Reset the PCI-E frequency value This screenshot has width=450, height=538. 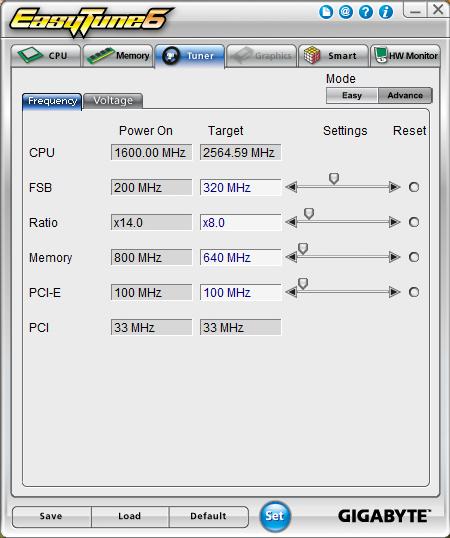414,292
